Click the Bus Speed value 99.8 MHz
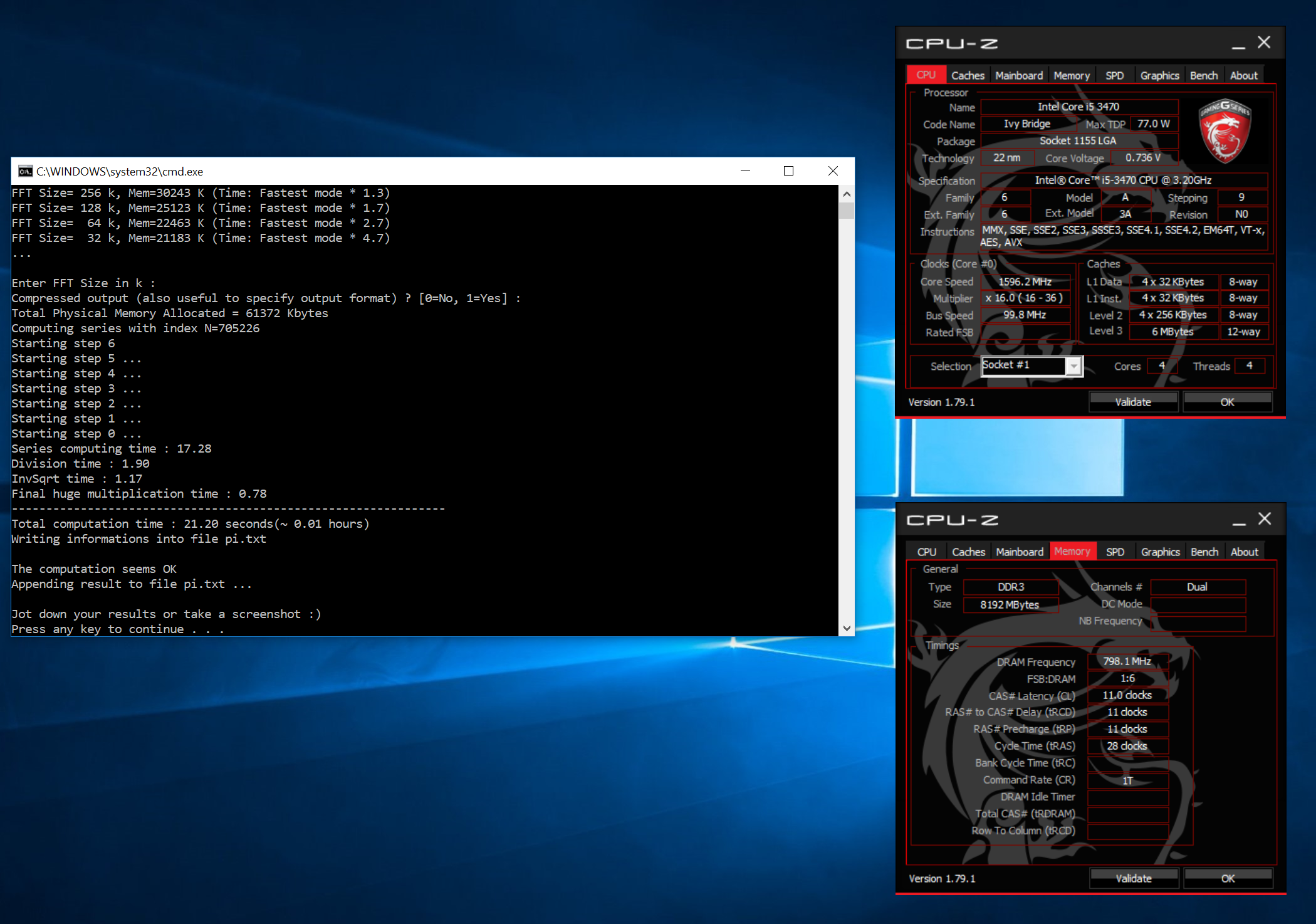Viewport: 1316px width, 924px height. click(1025, 315)
